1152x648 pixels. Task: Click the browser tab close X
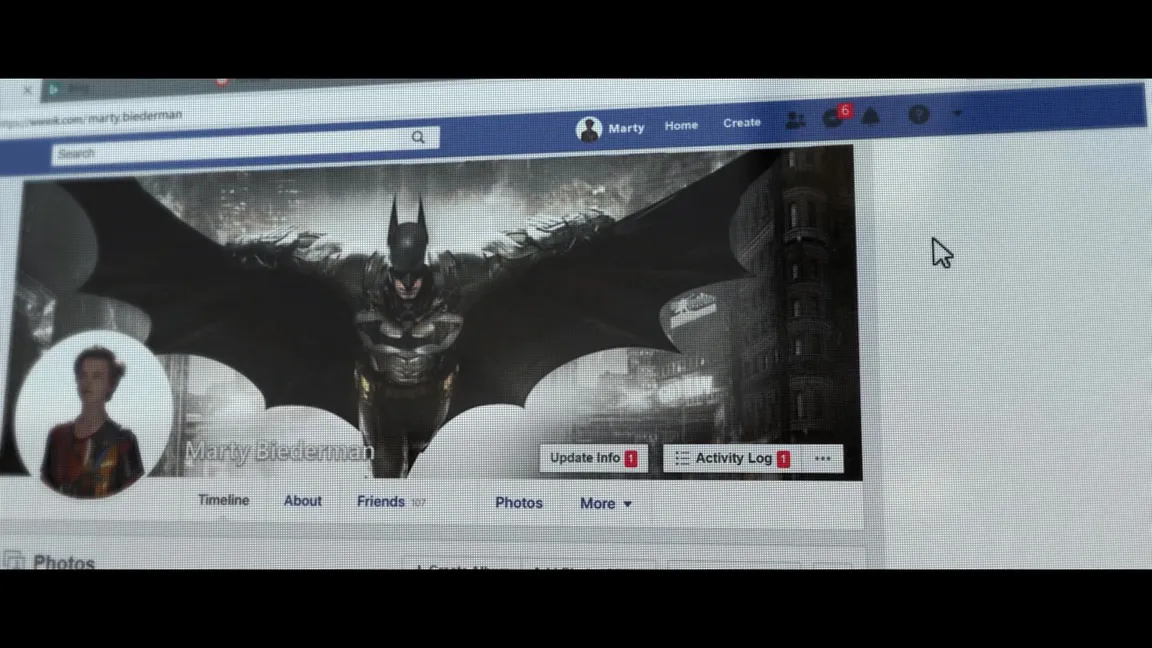coord(27,90)
